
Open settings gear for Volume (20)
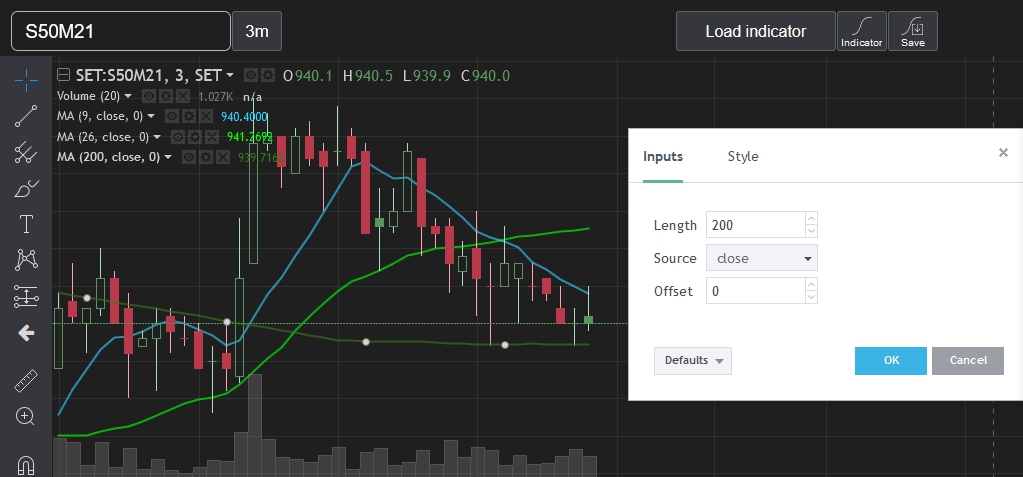[166, 97]
